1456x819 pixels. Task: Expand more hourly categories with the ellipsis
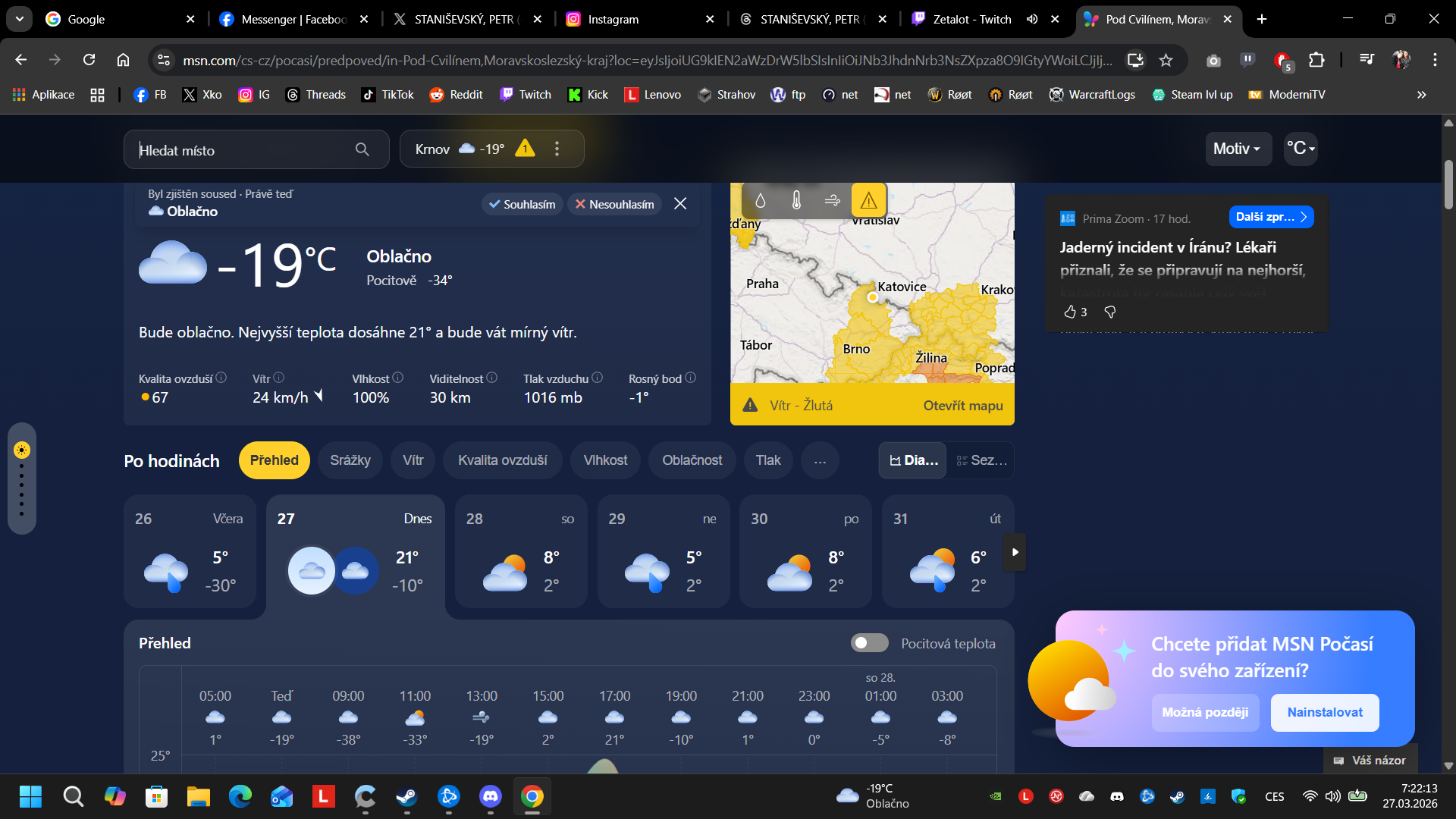(x=820, y=460)
